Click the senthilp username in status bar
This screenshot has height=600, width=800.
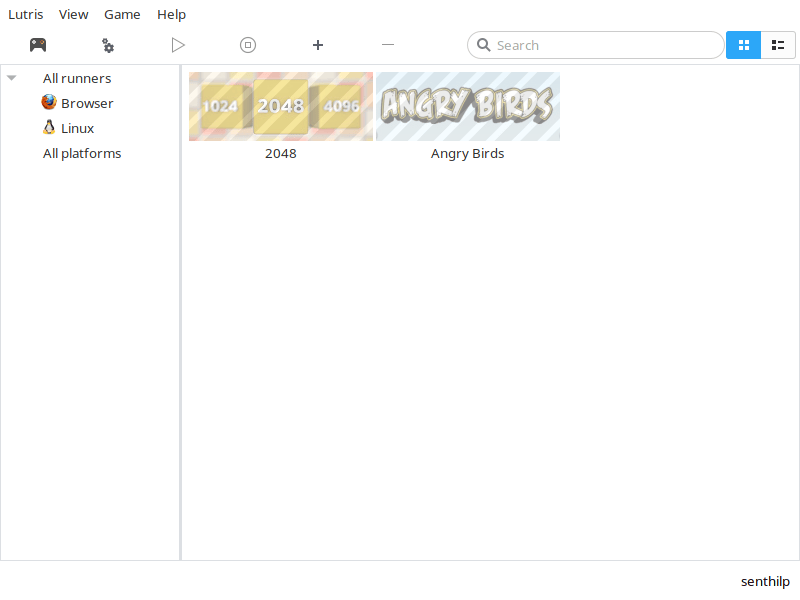(765, 581)
